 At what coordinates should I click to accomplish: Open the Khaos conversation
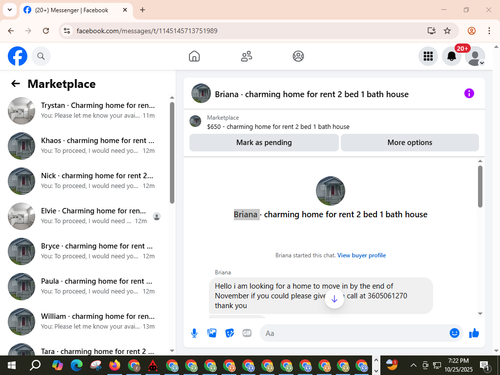tap(86, 146)
